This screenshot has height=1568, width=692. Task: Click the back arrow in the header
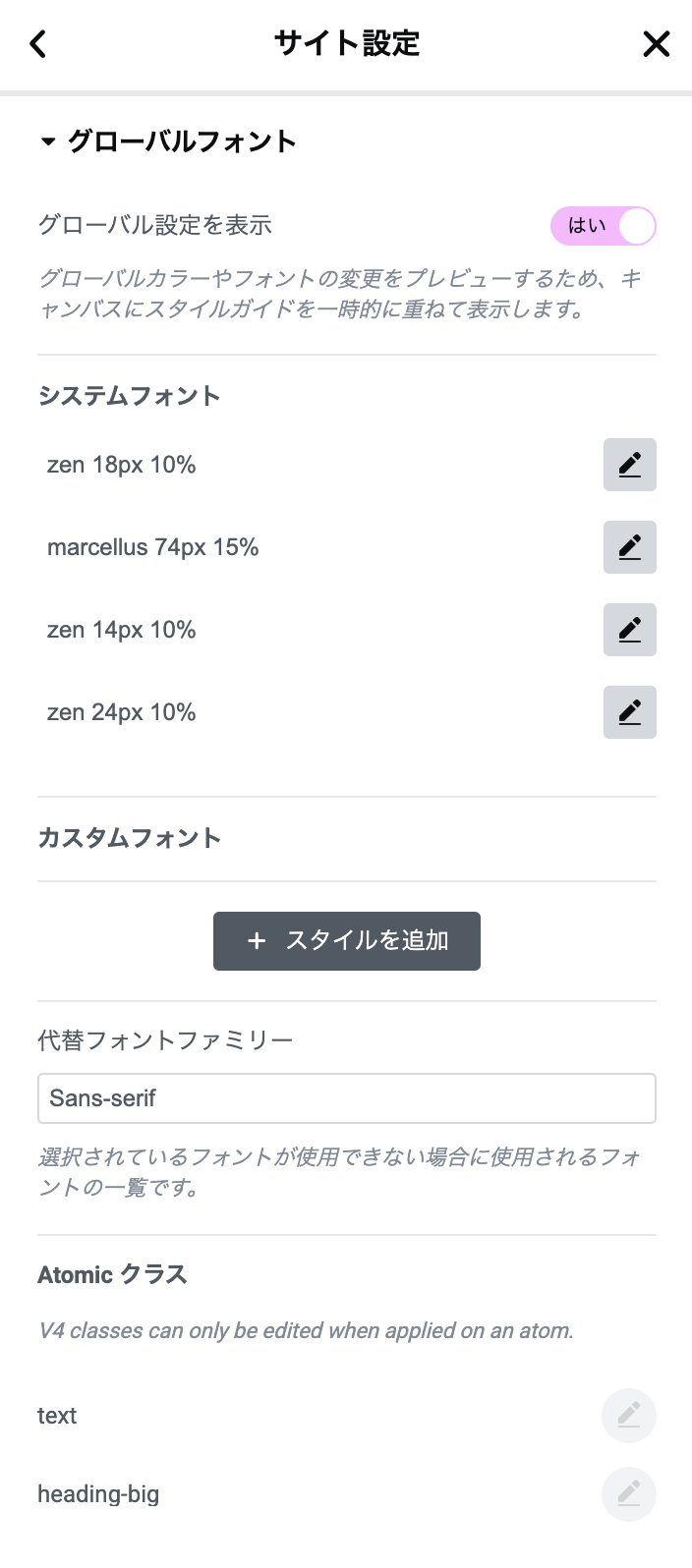click(38, 44)
